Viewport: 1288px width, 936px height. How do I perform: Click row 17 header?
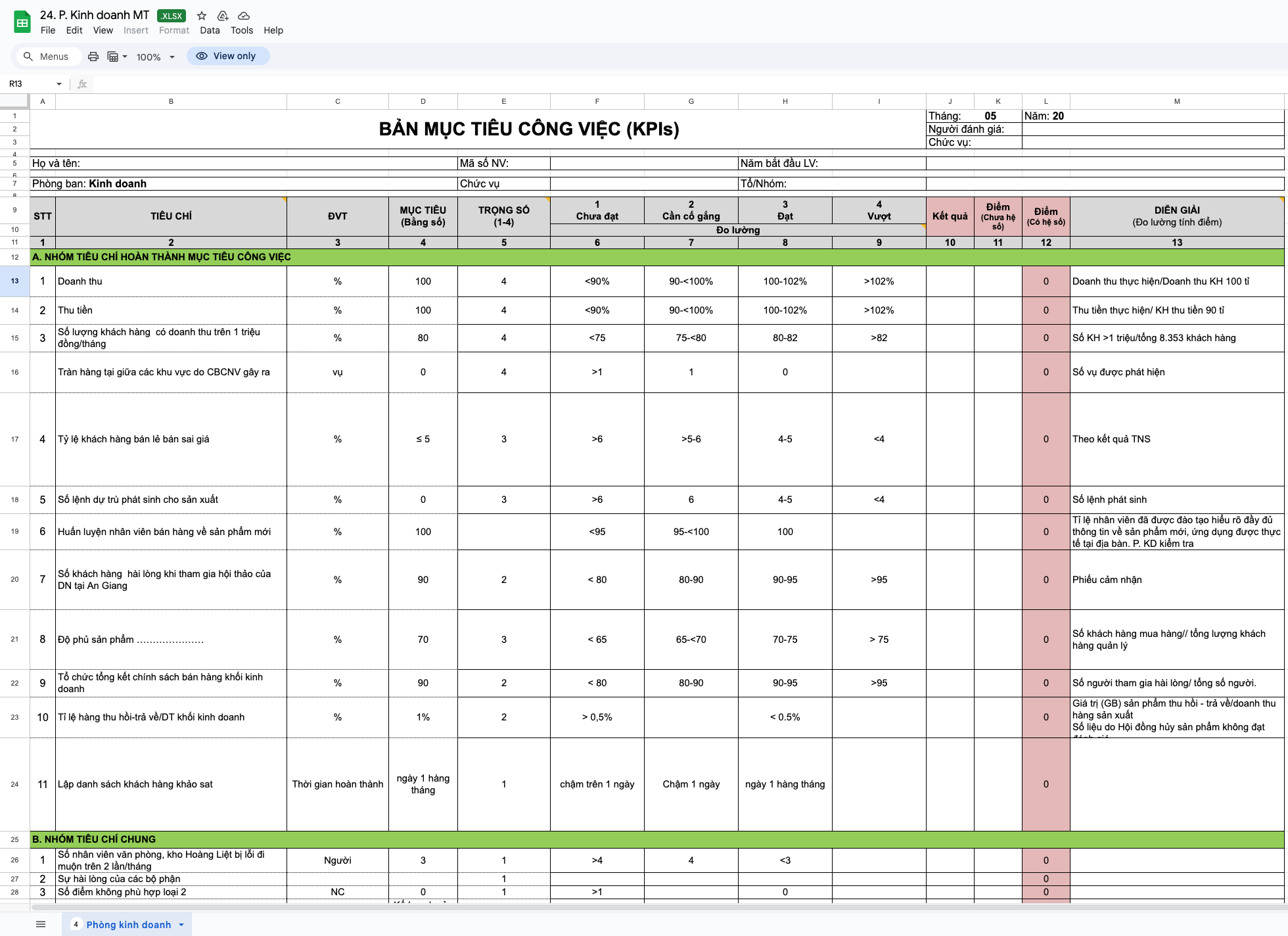click(x=14, y=439)
